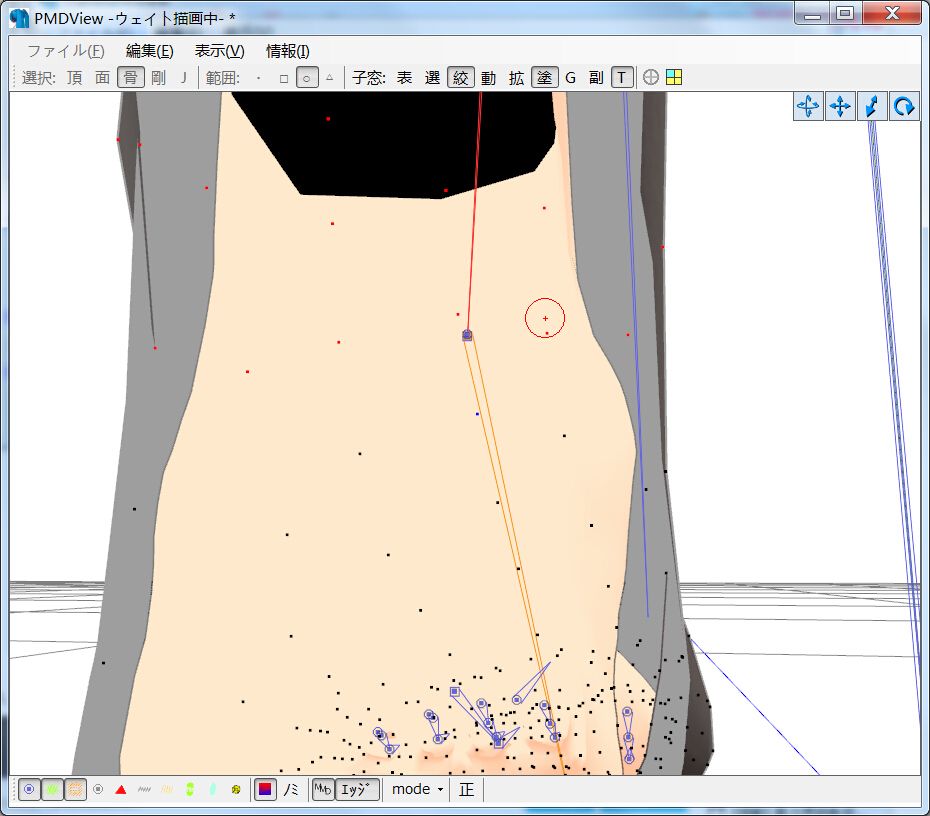The height and width of the screenshot is (816, 930).
Task: Click the 正 button in bottom toolbar
Action: (x=467, y=789)
